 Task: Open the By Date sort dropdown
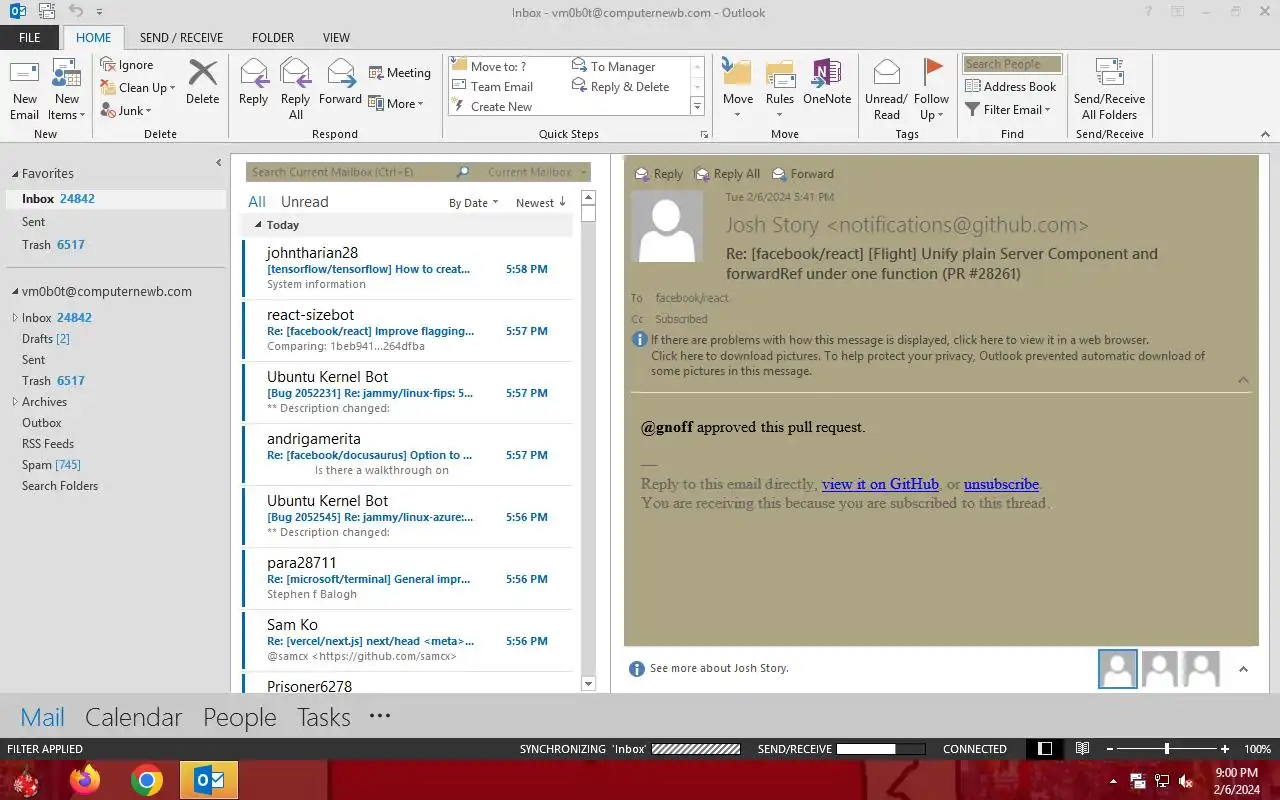click(x=473, y=203)
